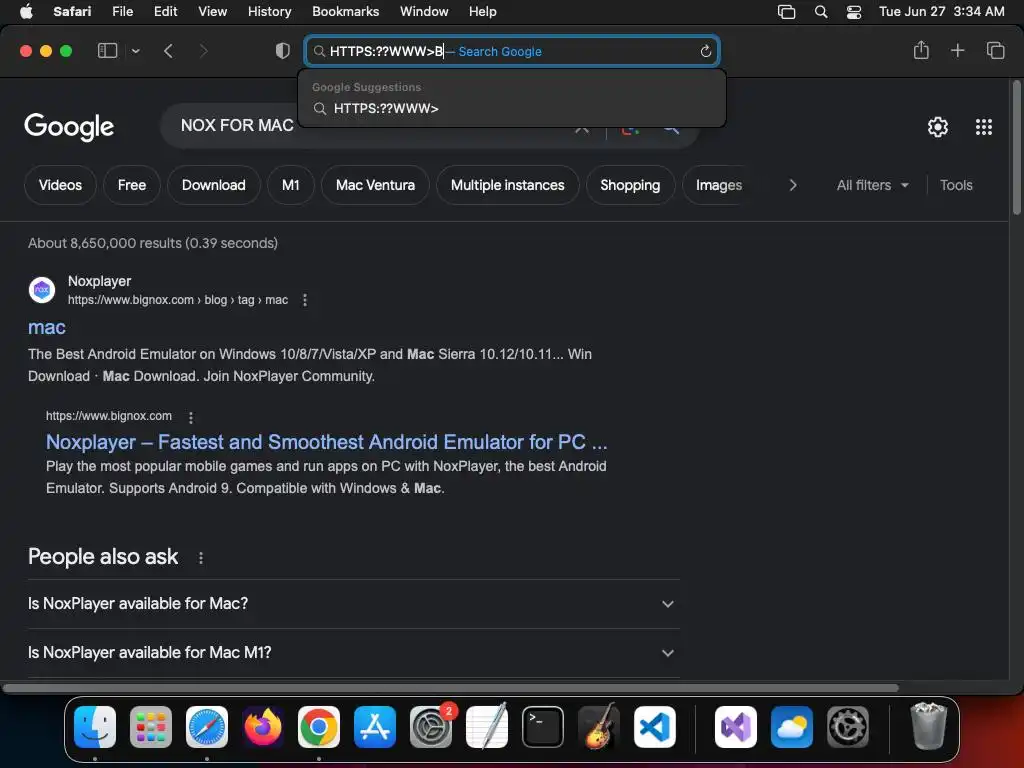This screenshot has width=1024, height=768.
Task: Click in the Safari address bar
Action: [512, 51]
